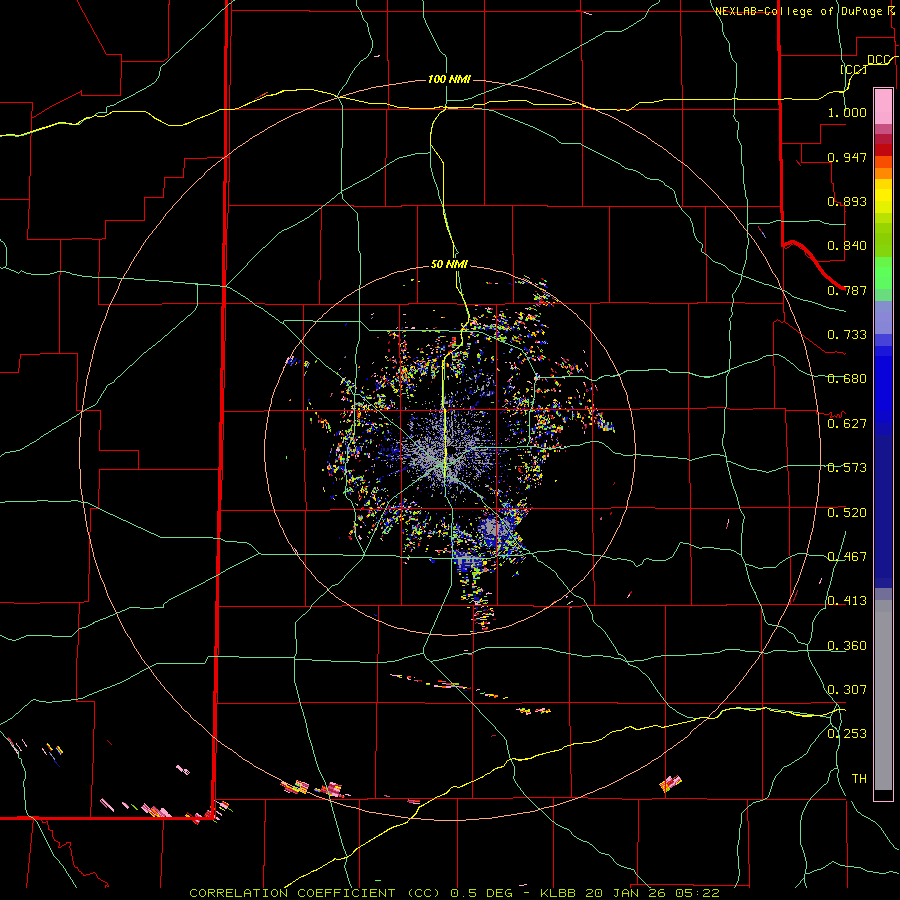Click the '20 JAN 26' date in the caption
Image resolution: width=900 pixels, height=900 pixels.
point(624,893)
